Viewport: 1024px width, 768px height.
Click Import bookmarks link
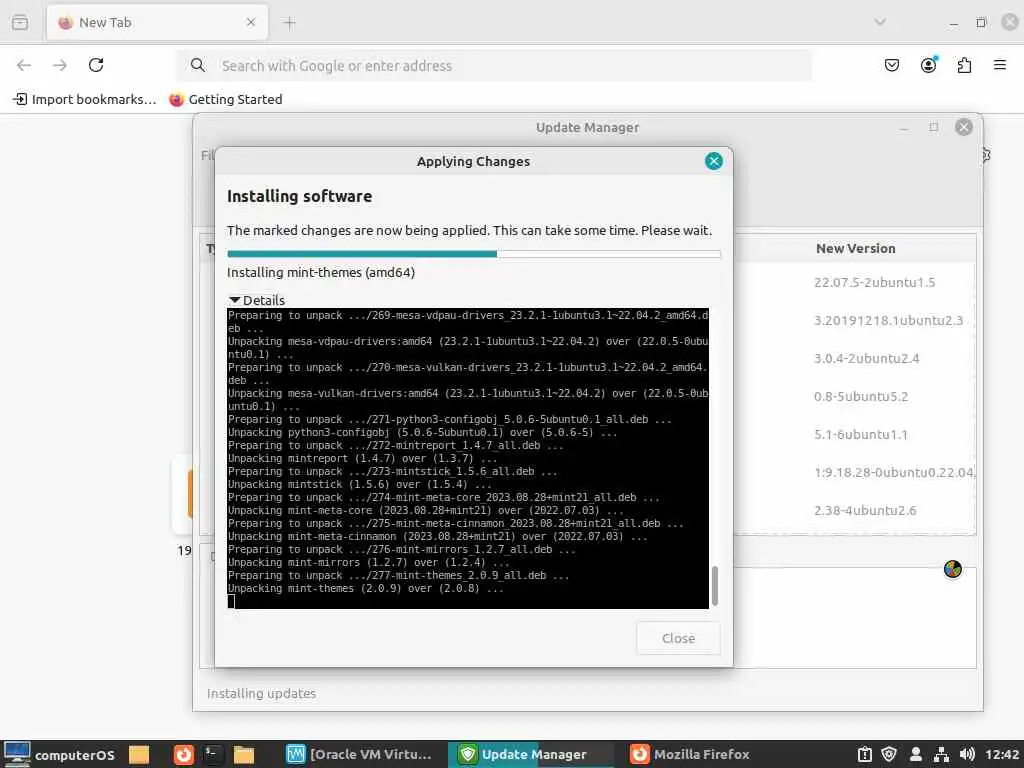(x=85, y=99)
